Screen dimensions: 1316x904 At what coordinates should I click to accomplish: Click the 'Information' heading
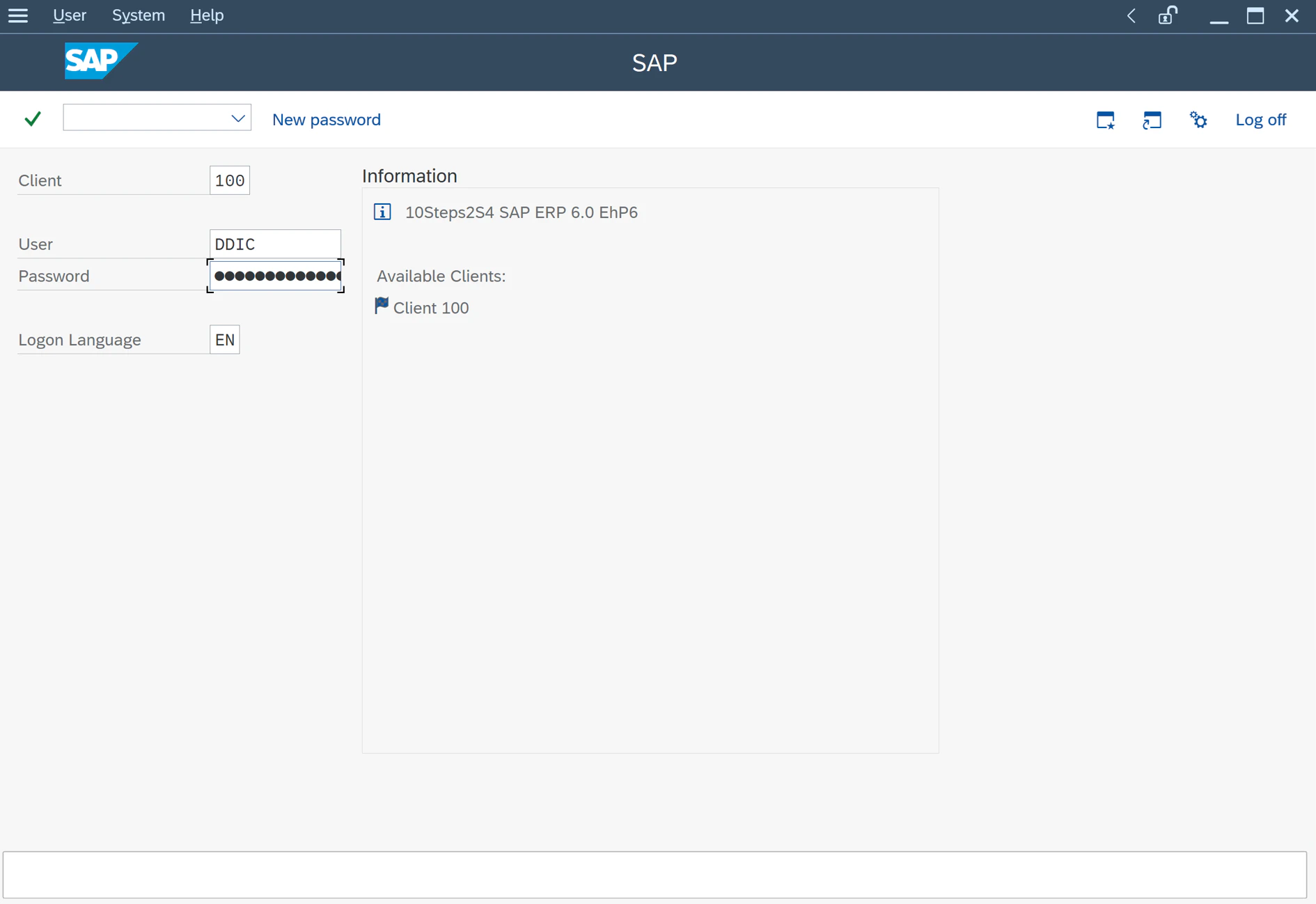tap(409, 176)
